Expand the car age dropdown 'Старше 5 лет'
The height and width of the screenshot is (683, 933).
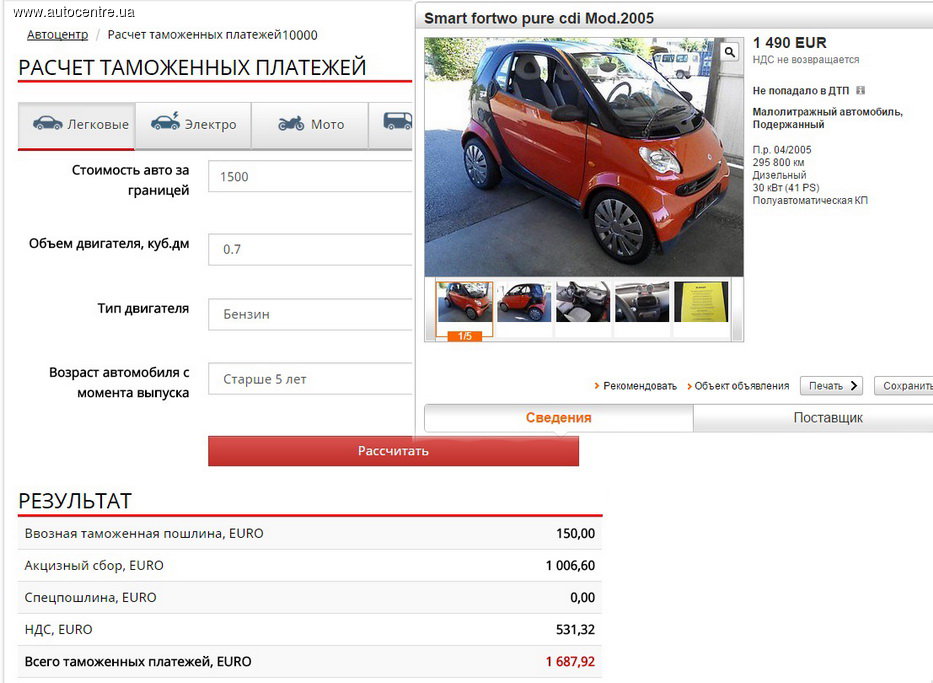[310, 380]
